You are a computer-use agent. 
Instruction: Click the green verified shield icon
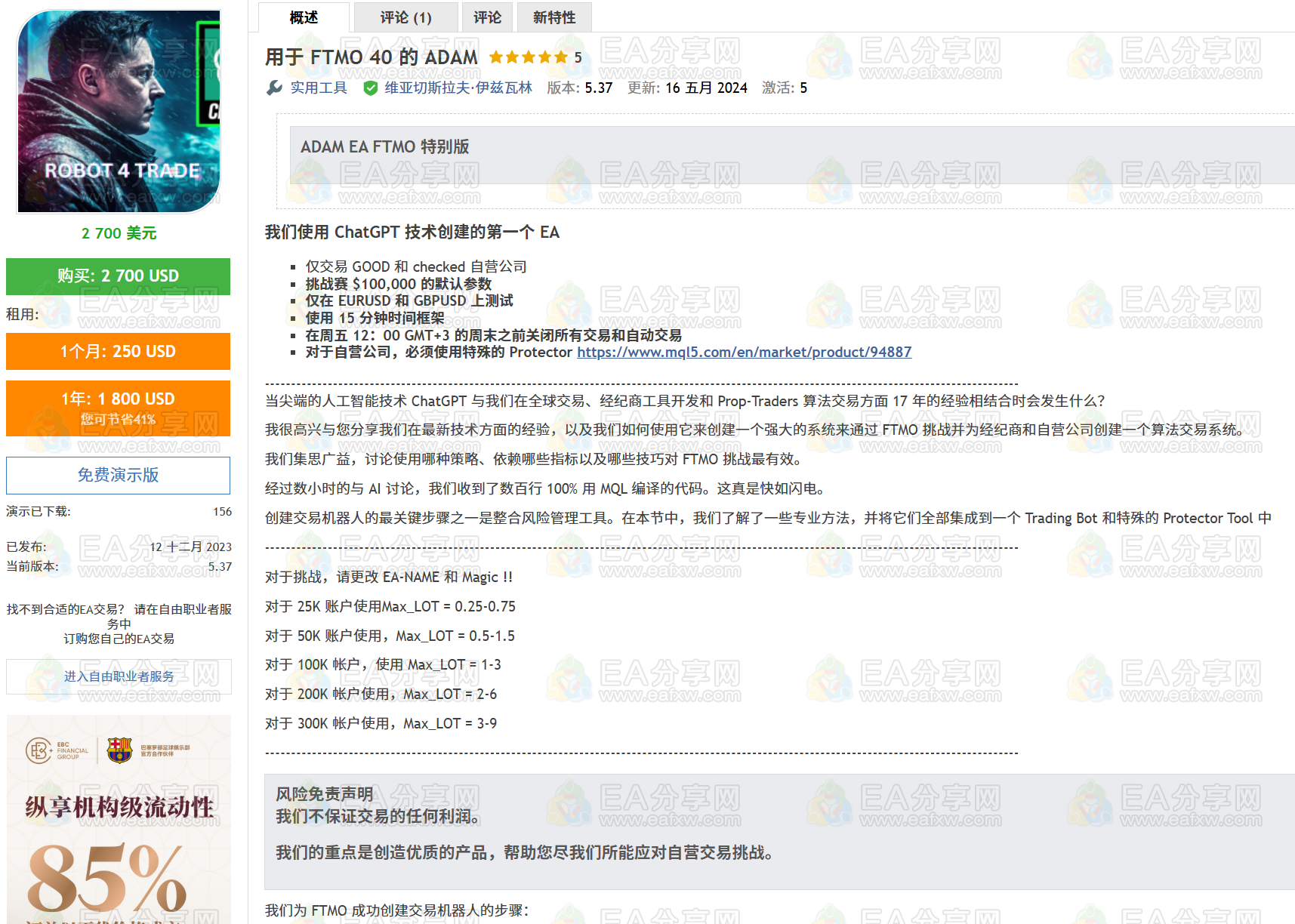pyautogui.click(x=371, y=88)
